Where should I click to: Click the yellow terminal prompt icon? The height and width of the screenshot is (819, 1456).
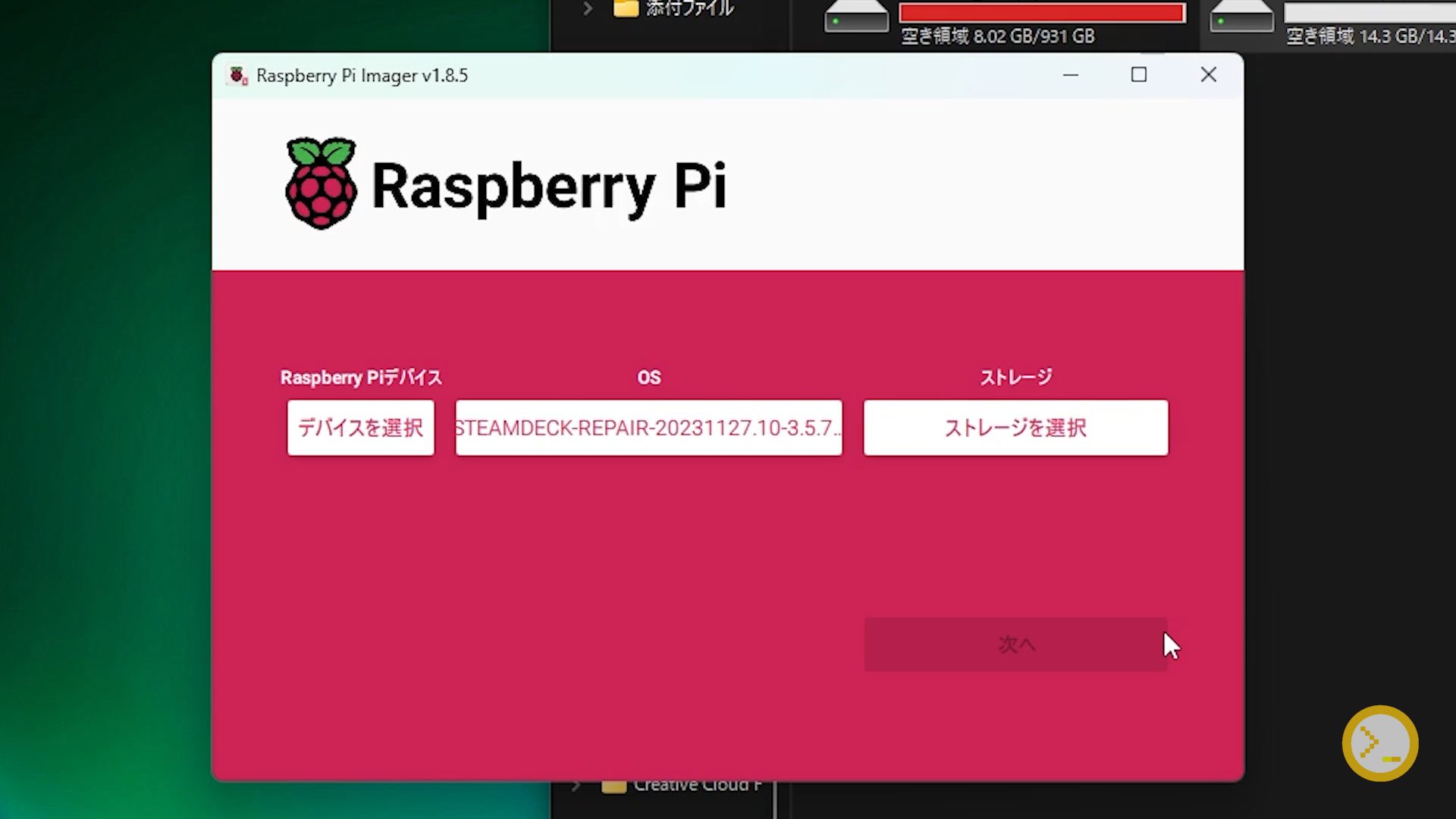pos(1379,743)
